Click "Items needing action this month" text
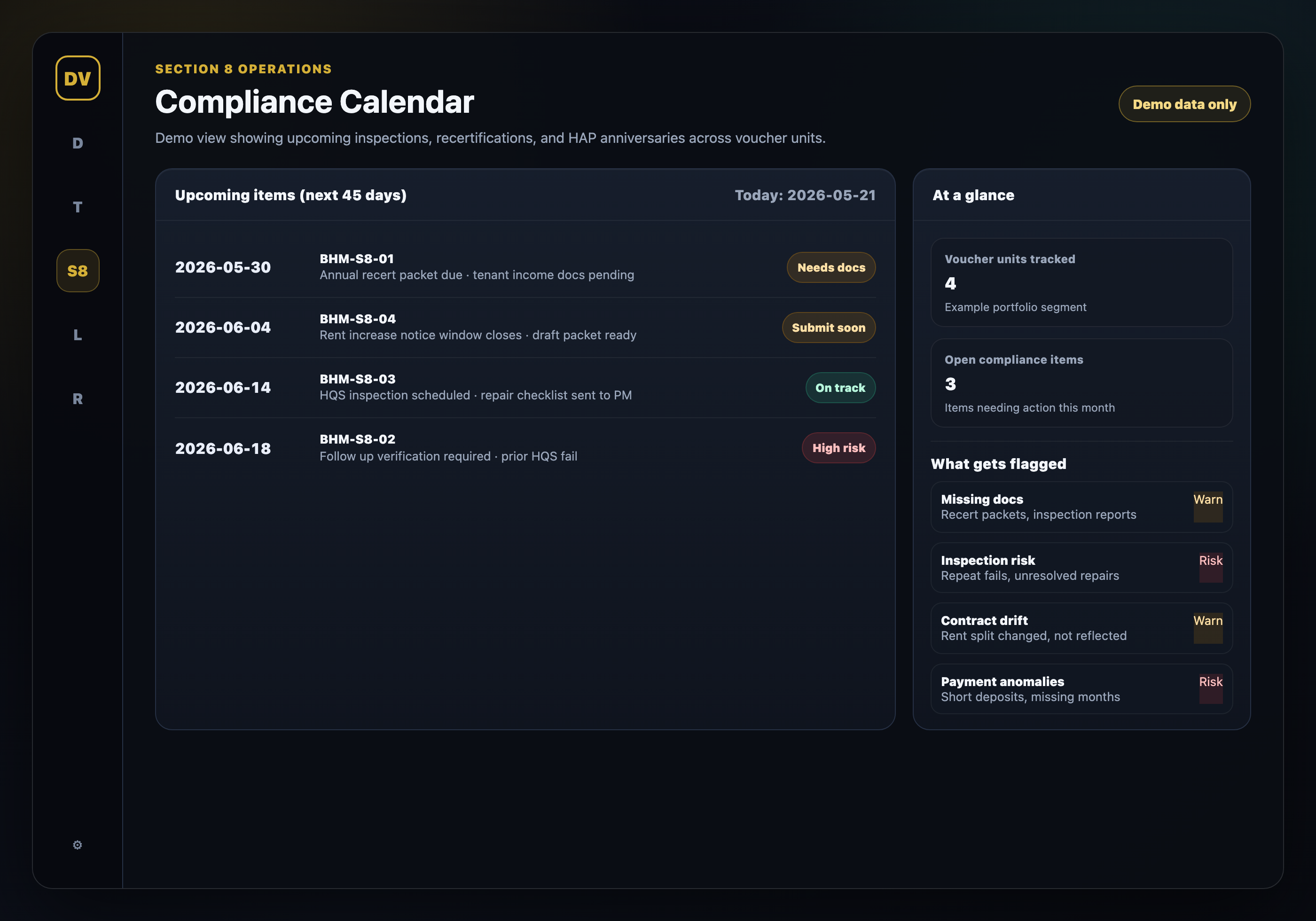Screen dimensions: 1316x921 coord(1029,407)
